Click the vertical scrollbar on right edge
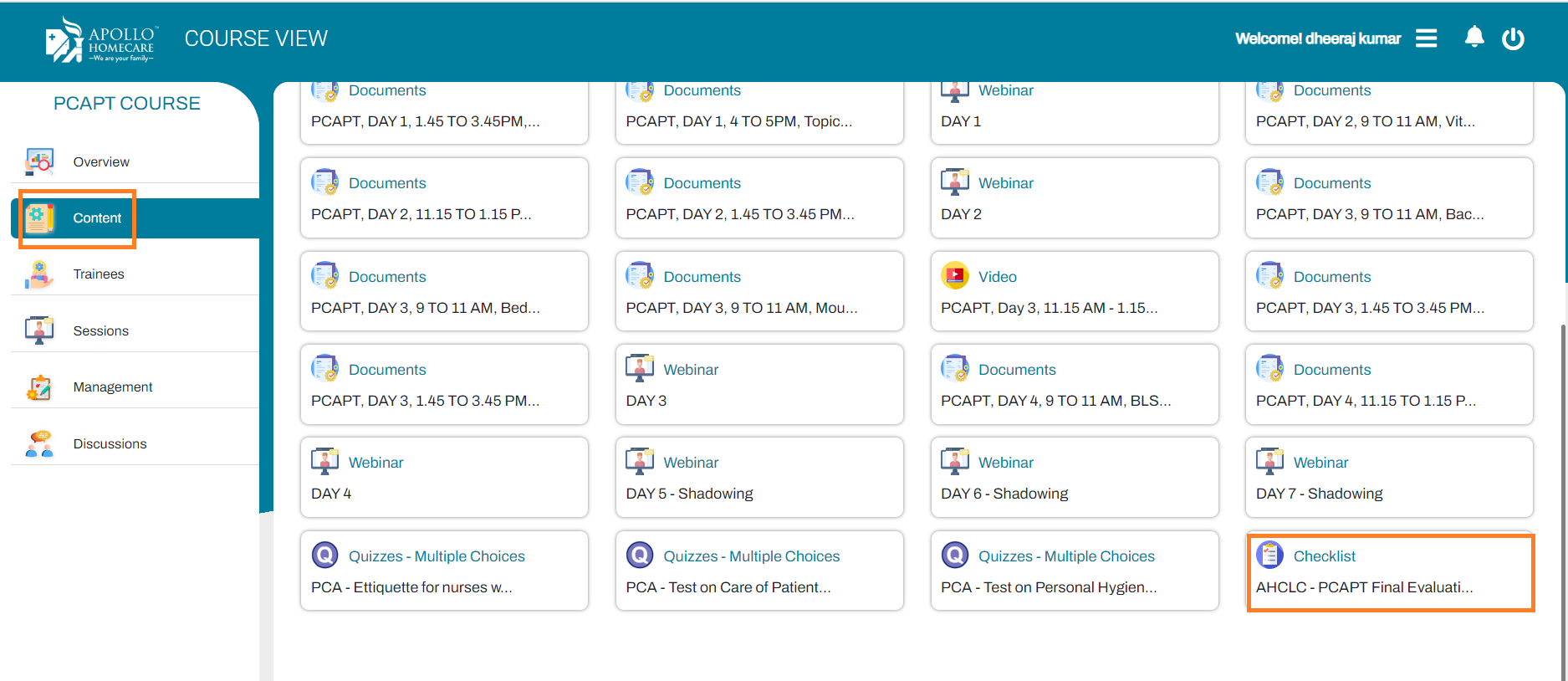This screenshot has width=1568, height=681. (x=1562, y=502)
